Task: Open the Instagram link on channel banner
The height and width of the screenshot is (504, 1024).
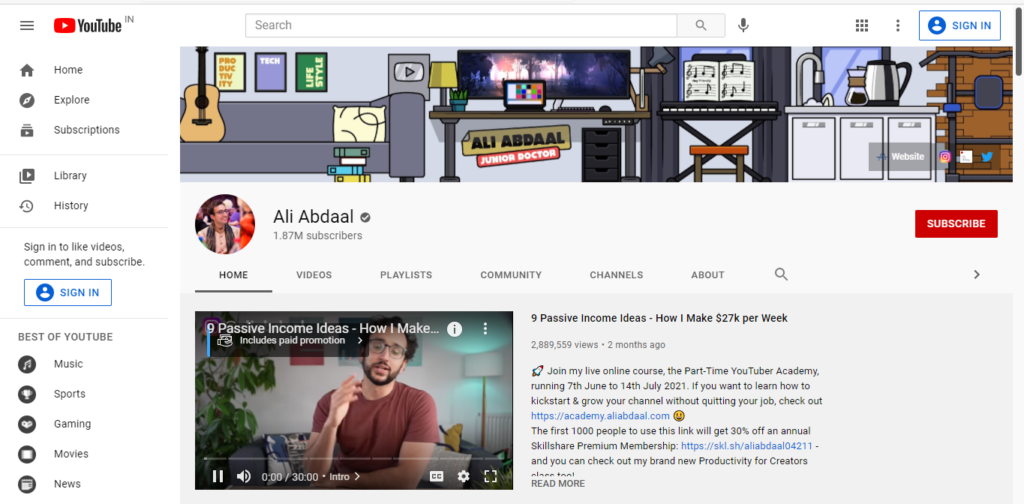Action: (x=944, y=157)
